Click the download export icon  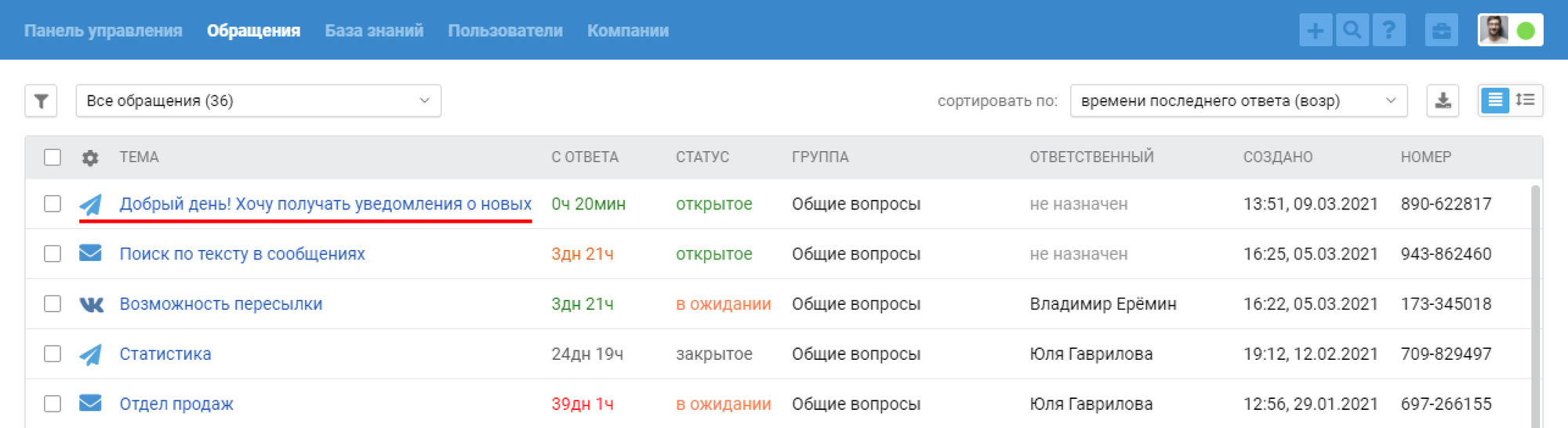tap(1443, 100)
